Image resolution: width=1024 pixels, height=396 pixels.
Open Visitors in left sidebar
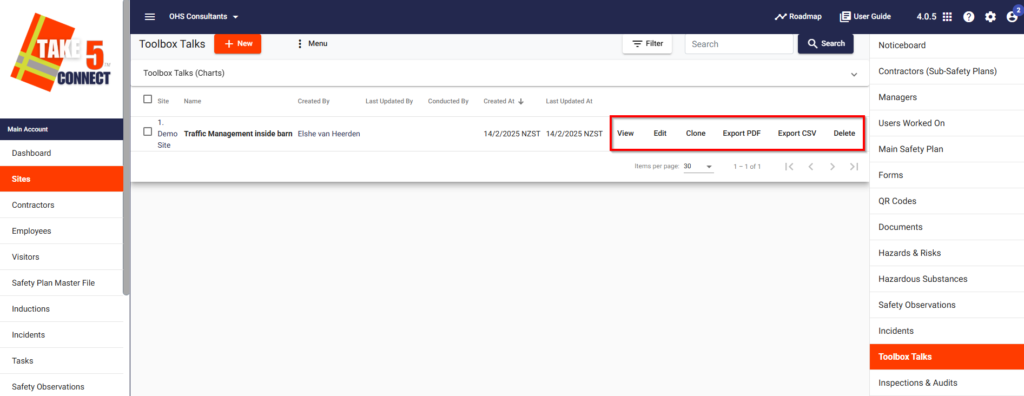pos(61,257)
